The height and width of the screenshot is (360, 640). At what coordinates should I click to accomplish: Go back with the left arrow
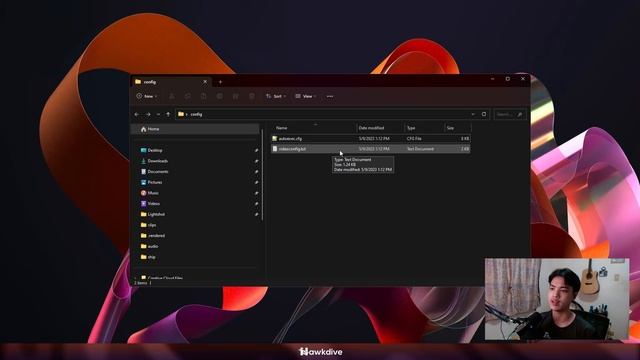(x=137, y=114)
